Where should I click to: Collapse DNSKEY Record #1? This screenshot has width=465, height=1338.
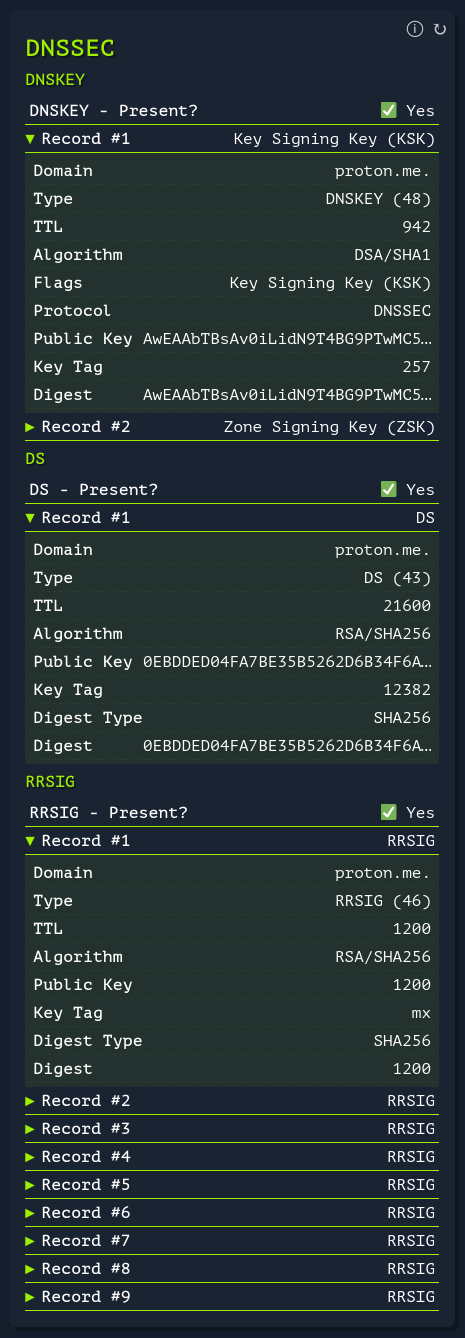pyautogui.click(x=232, y=139)
